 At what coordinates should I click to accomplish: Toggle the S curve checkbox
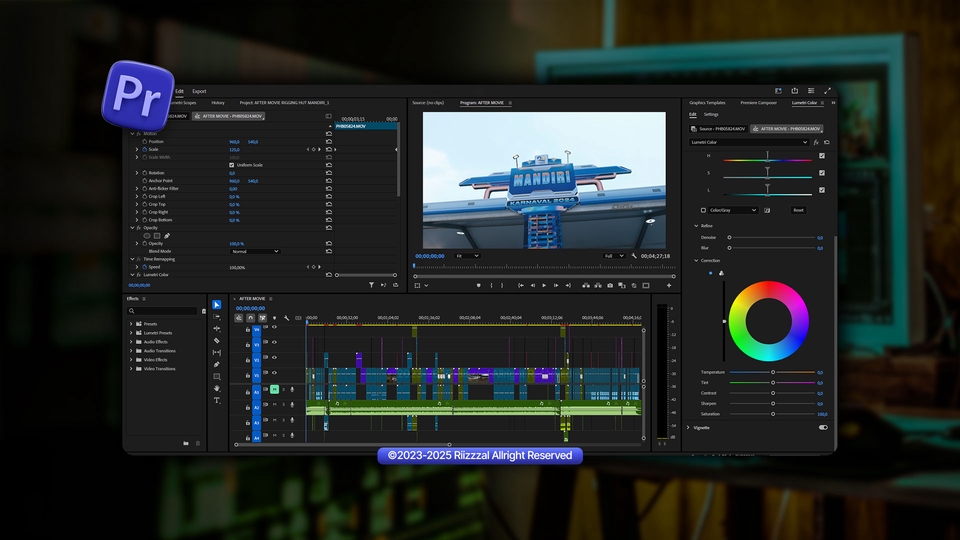pyautogui.click(x=822, y=173)
